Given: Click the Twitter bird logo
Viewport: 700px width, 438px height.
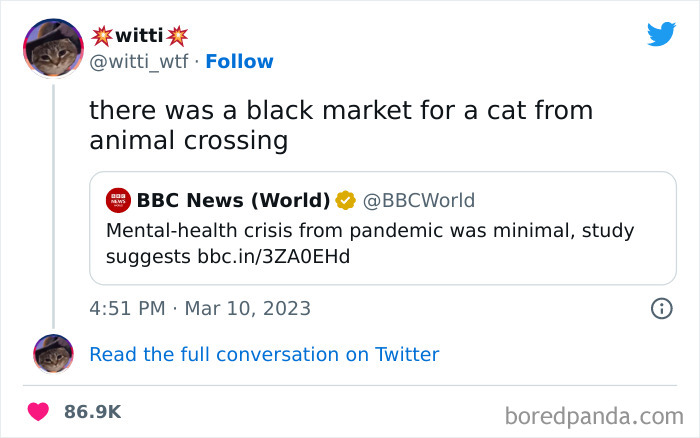Looking at the screenshot, I should (x=661, y=34).
